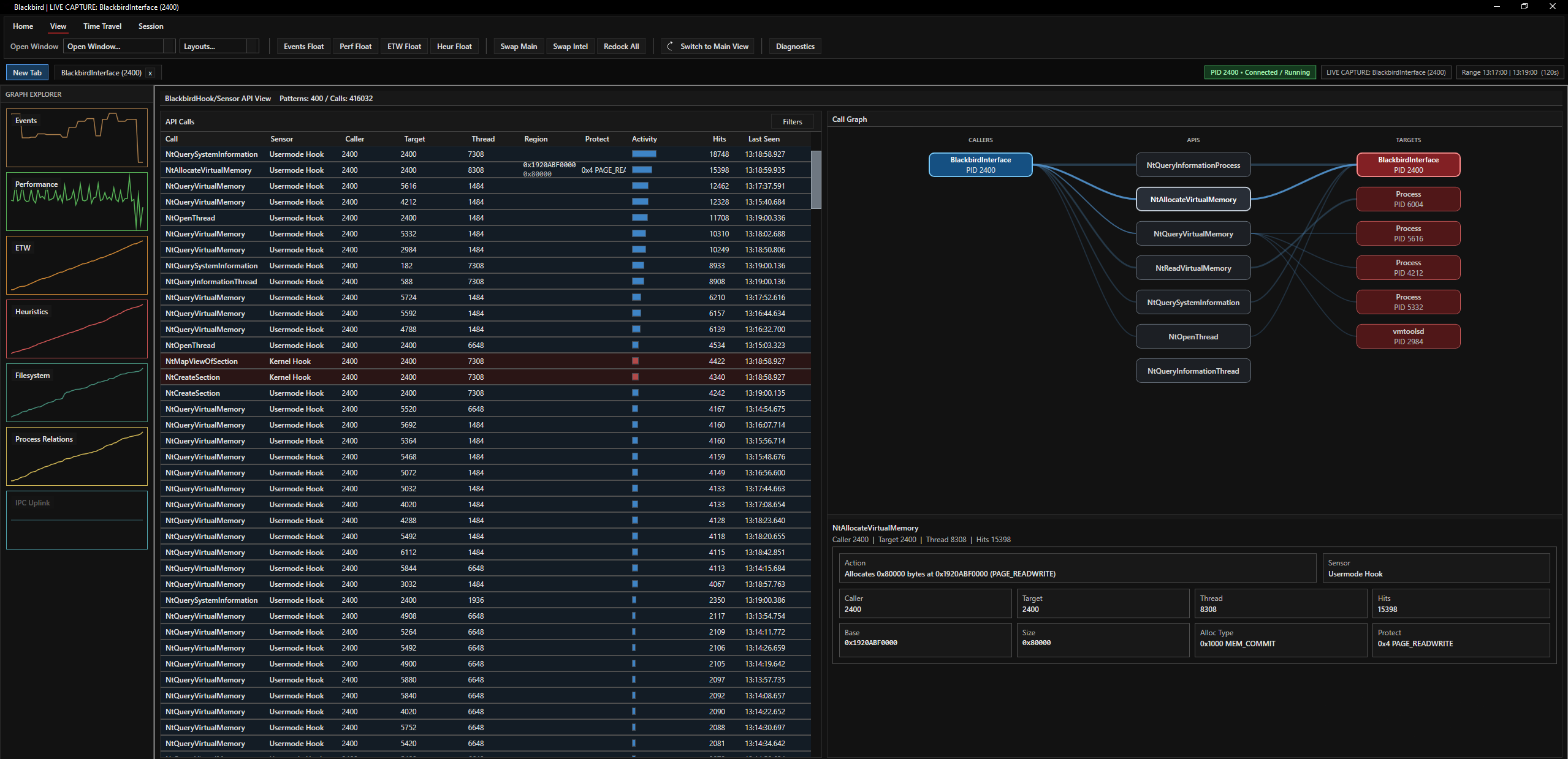Image resolution: width=1568 pixels, height=759 pixels.
Task: Click the LIVE CAPTURE: BlackbirdInterface (2400) status label
Action: coord(1386,72)
